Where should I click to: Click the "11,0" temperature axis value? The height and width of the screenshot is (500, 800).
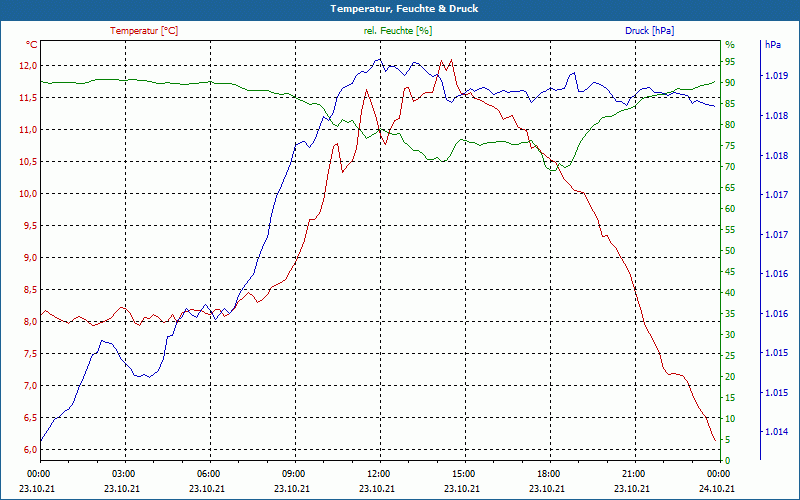point(28,130)
